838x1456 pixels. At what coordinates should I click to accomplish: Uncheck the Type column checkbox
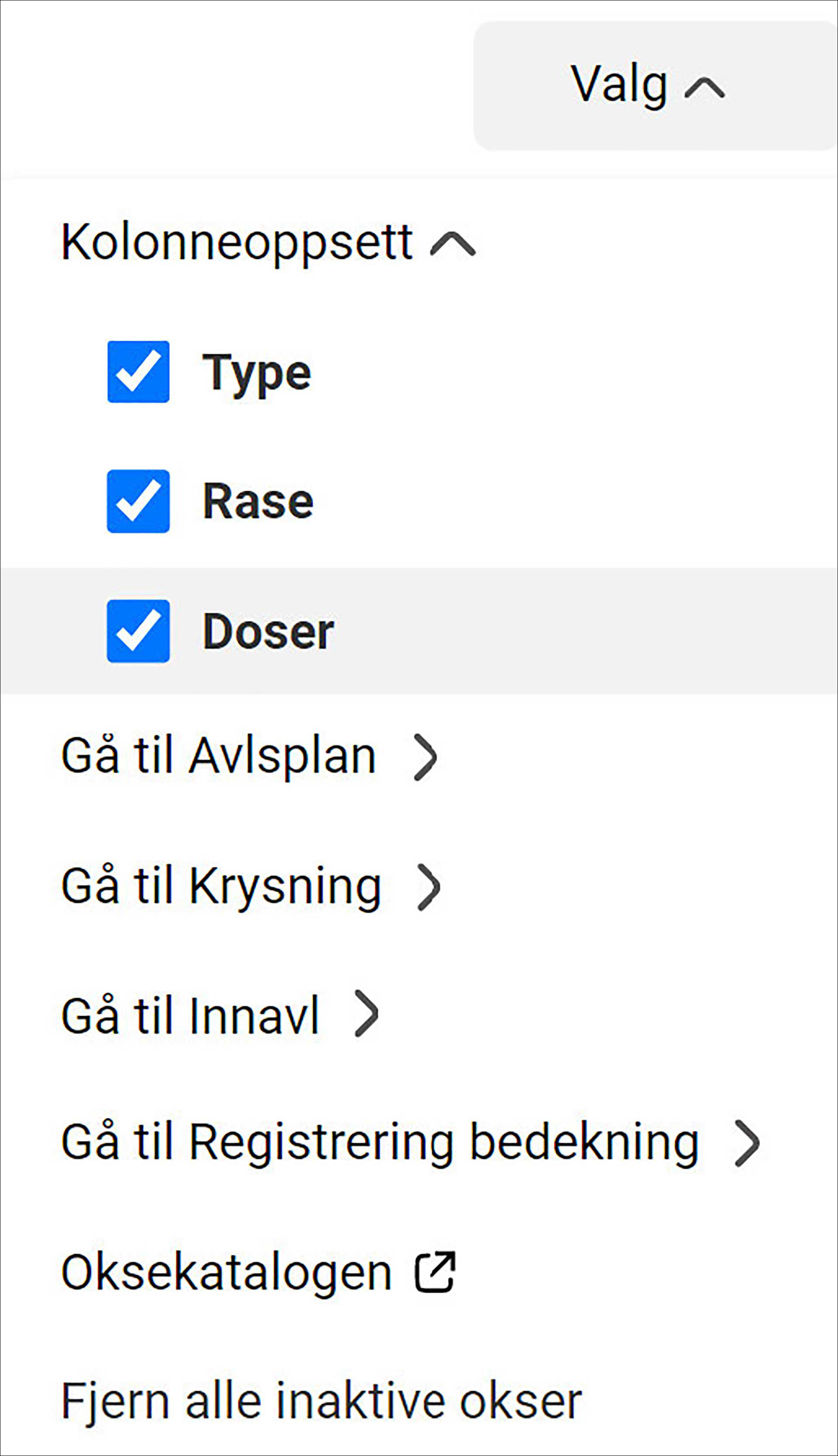[138, 372]
